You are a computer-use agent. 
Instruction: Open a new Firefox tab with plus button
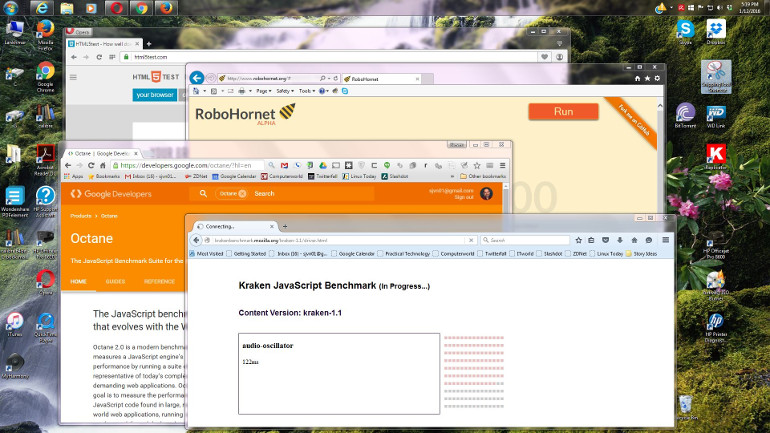pyautogui.click(x=285, y=226)
